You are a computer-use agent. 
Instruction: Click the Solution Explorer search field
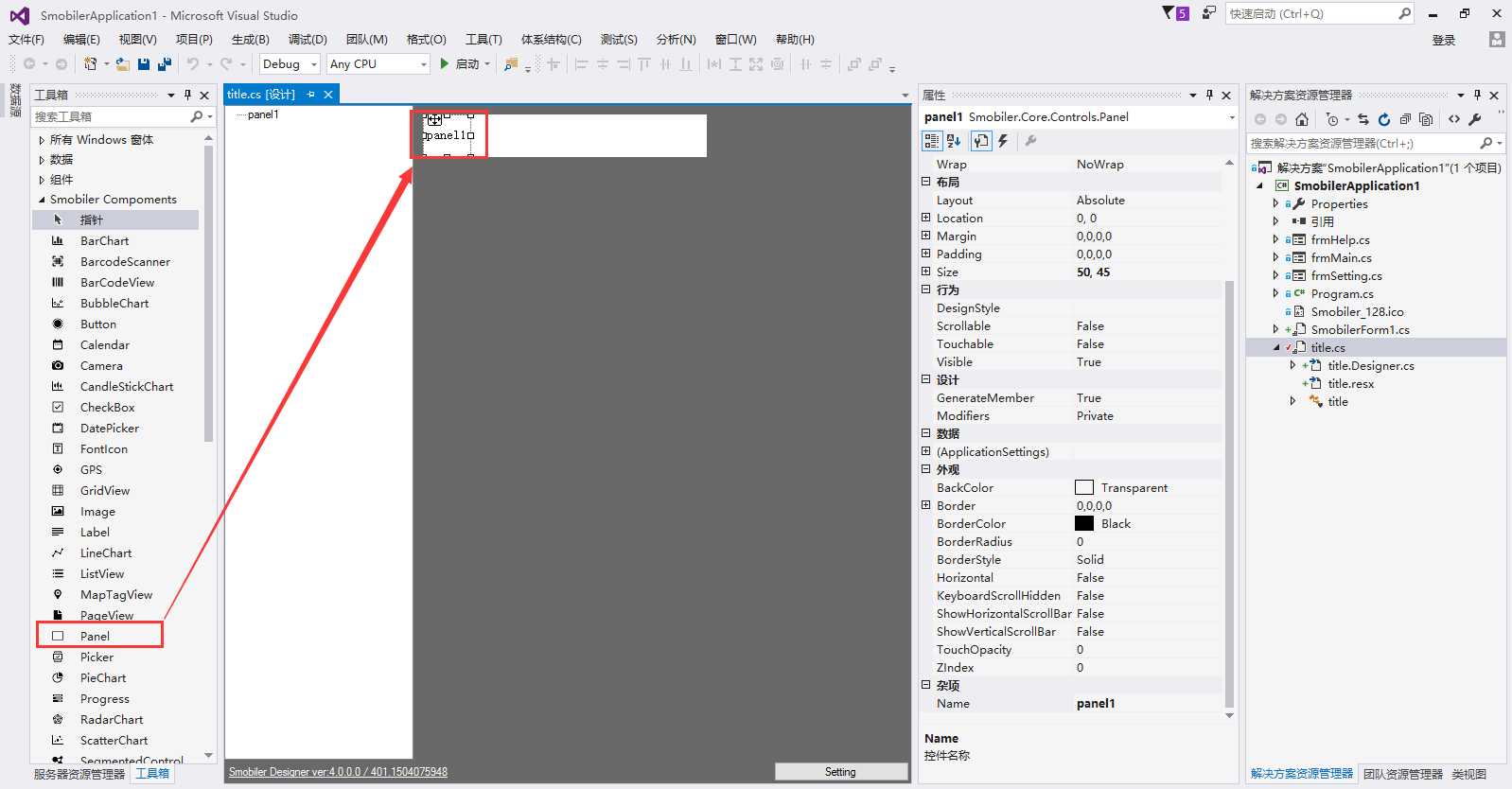point(1363,143)
